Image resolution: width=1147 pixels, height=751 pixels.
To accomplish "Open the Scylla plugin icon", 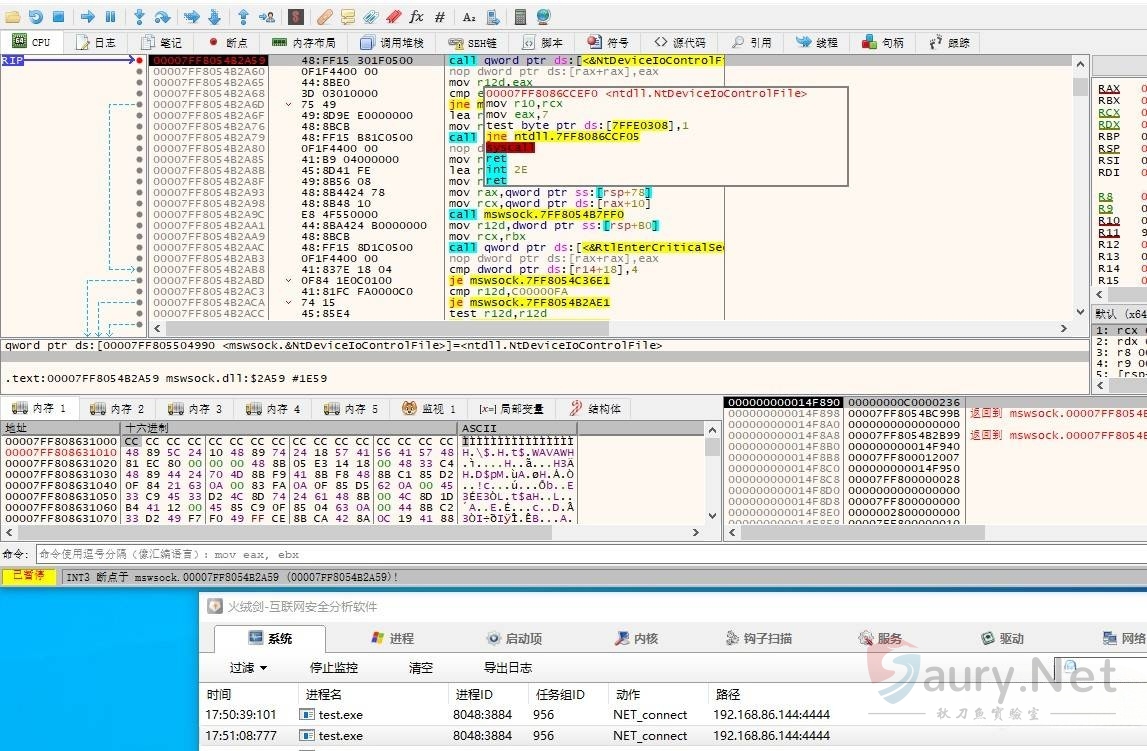I will 295,17.
